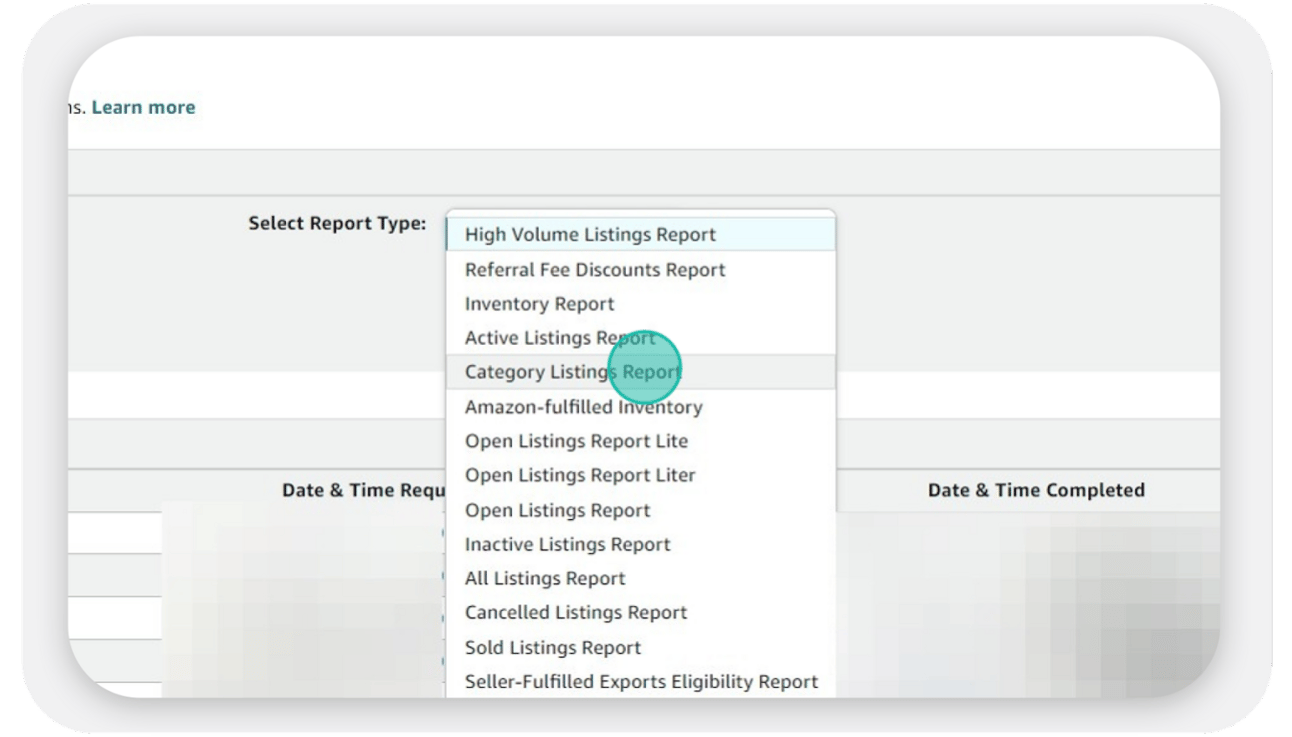Image resolution: width=1292 pixels, height=737 pixels.
Task: Click the Date & Time Completed column header
Action: pos(1036,490)
